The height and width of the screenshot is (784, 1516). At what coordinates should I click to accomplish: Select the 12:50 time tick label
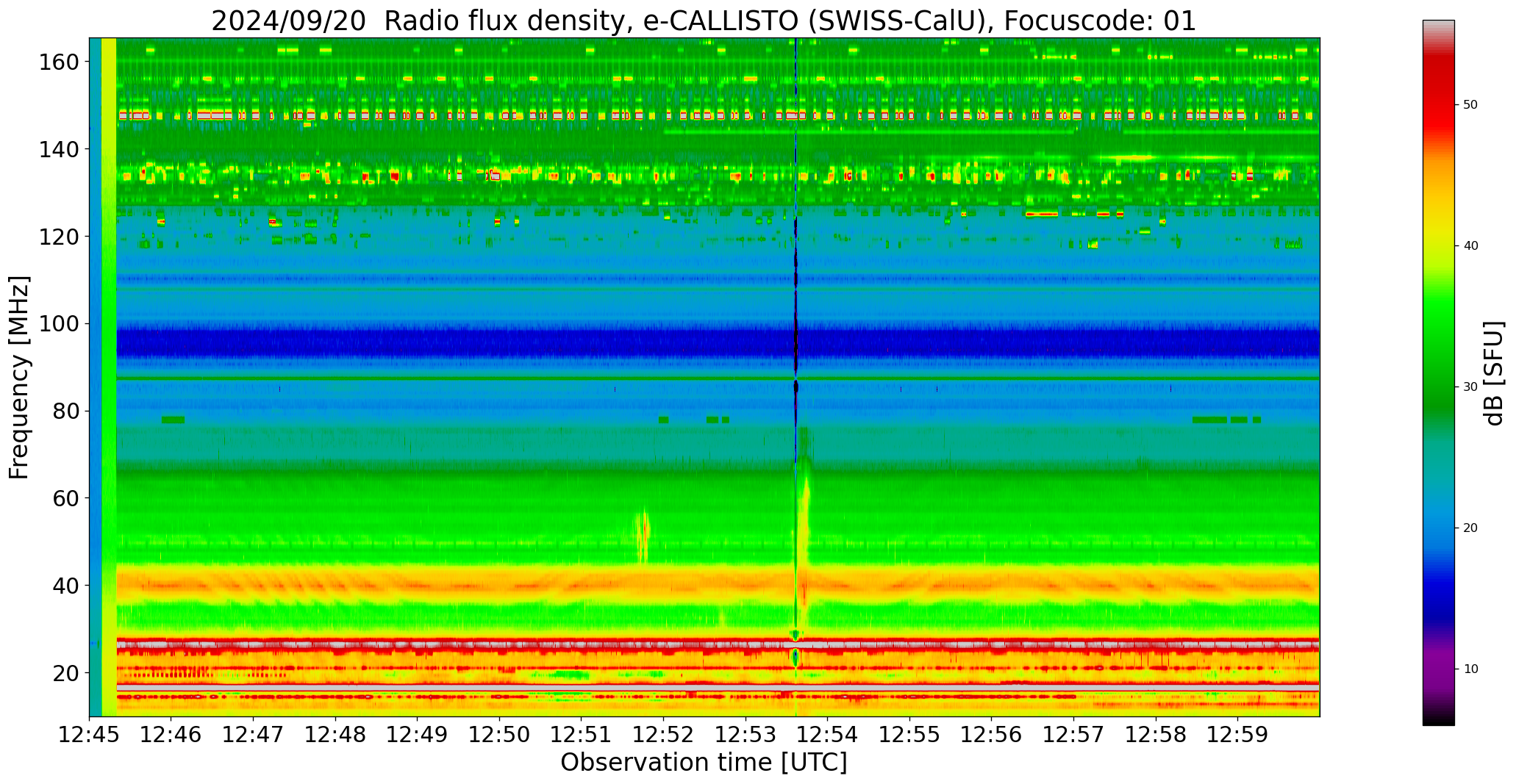(499, 735)
